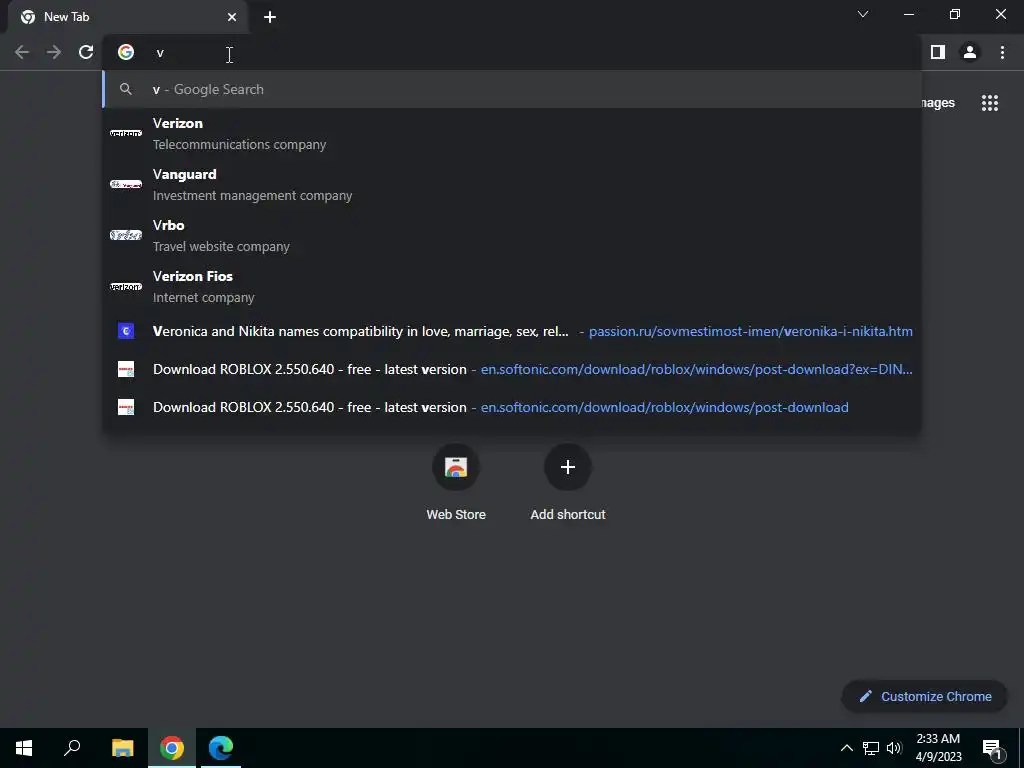Image resolution: width=1024 pixels, height=768 pixels.
Task: Click the magnifier icon in the Google Search suggestion
Action: coord(126,89)
